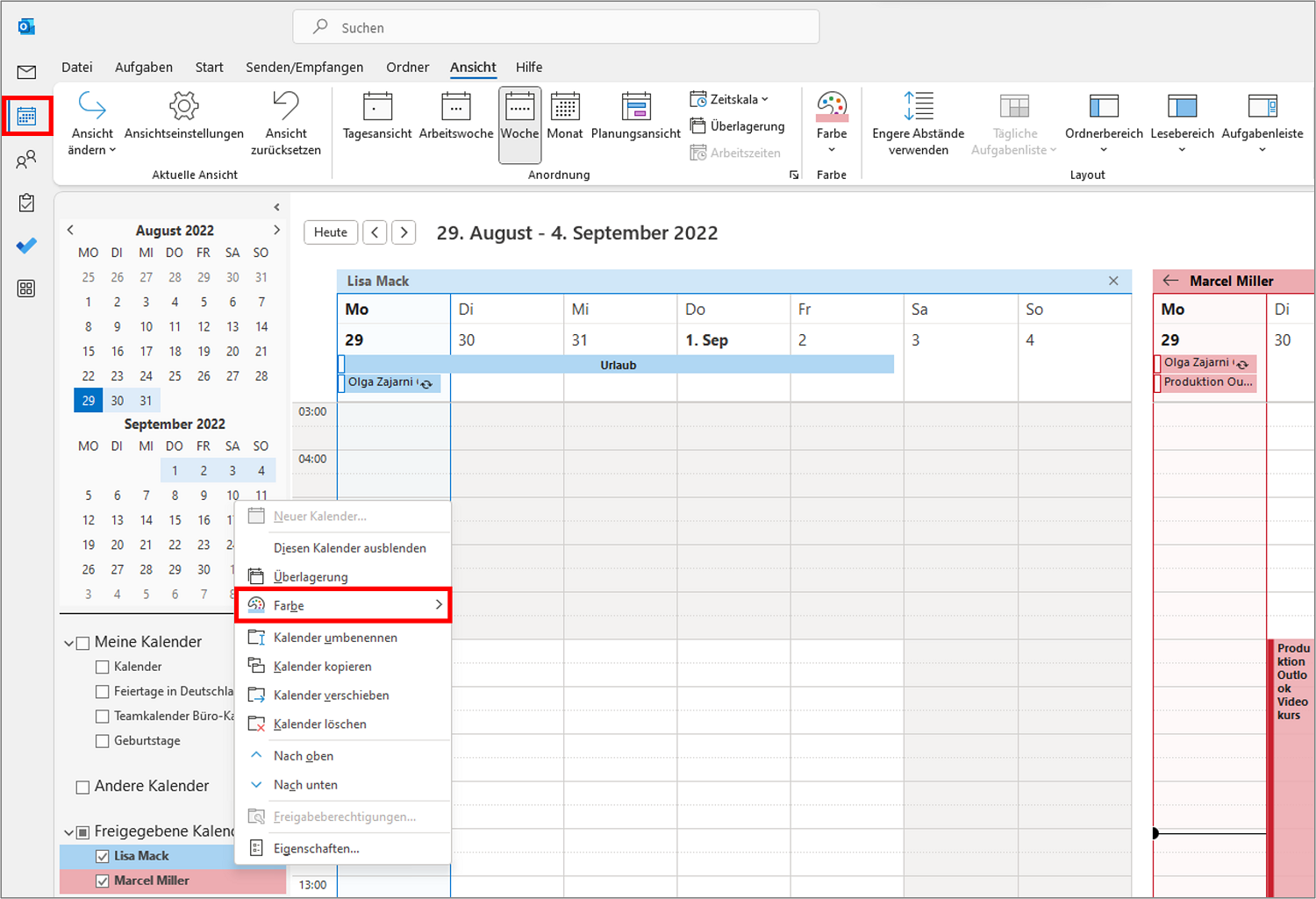Open the Datei menu
This screenshot has height=899, width=1316.
pos(77,68)
